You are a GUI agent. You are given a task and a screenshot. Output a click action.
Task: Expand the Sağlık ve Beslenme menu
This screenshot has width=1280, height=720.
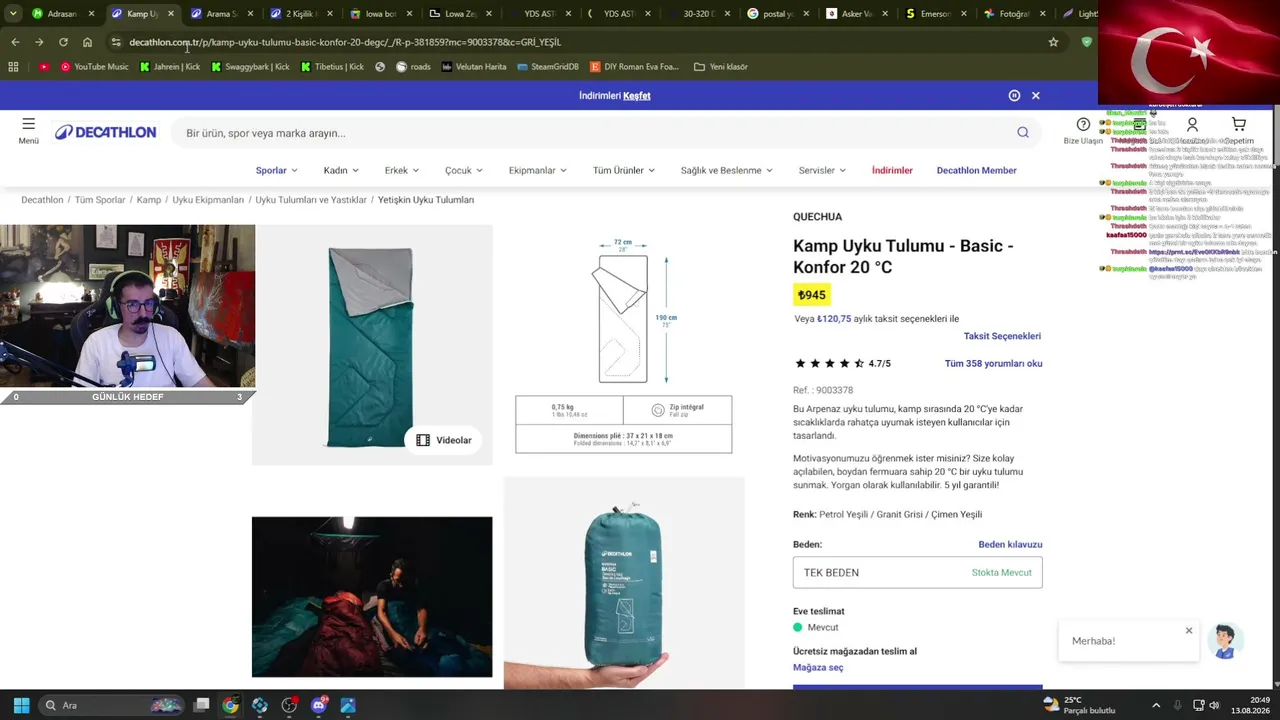[727, 170]
